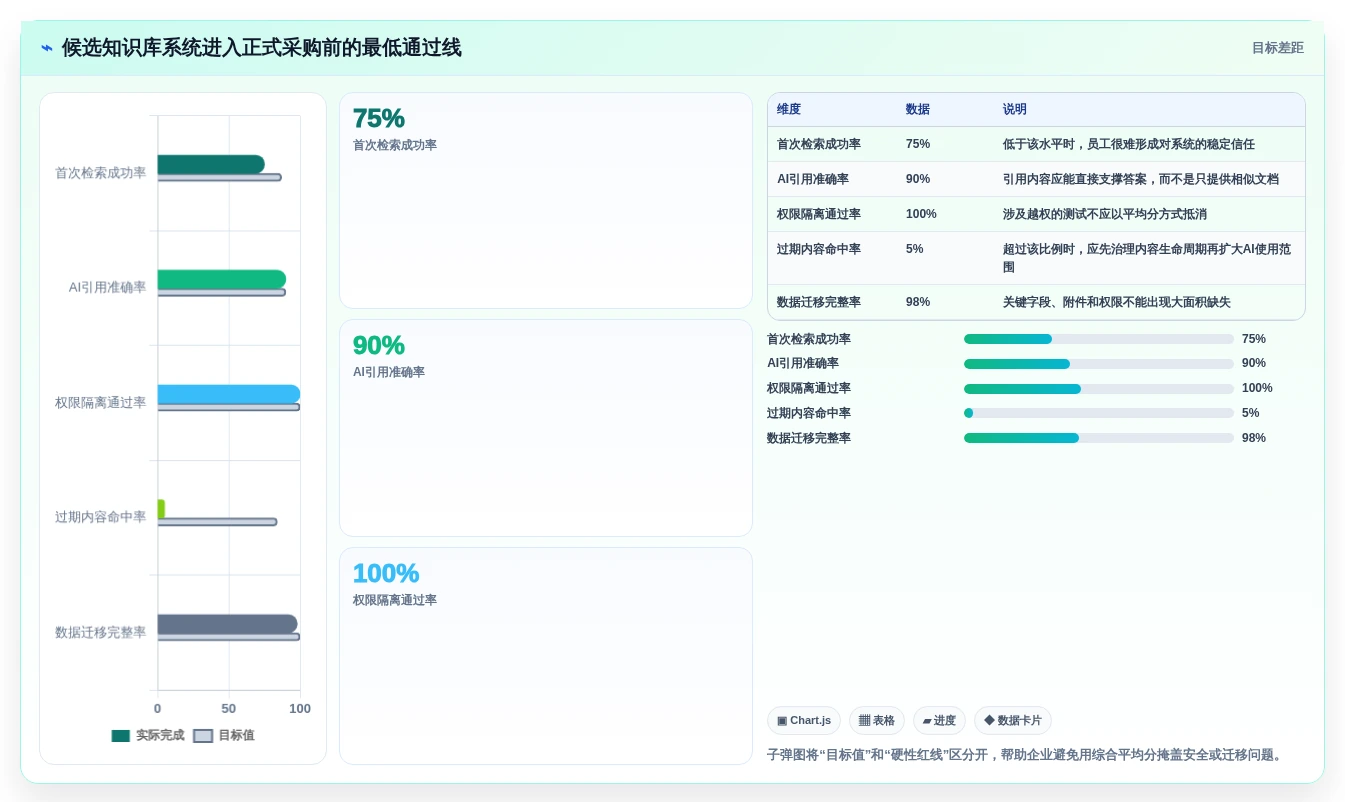Click the page title 候选知识库系统进入正式采购前的最低通过线
The width and height of the screenshot is (1345, 802).
coord(262,48)
